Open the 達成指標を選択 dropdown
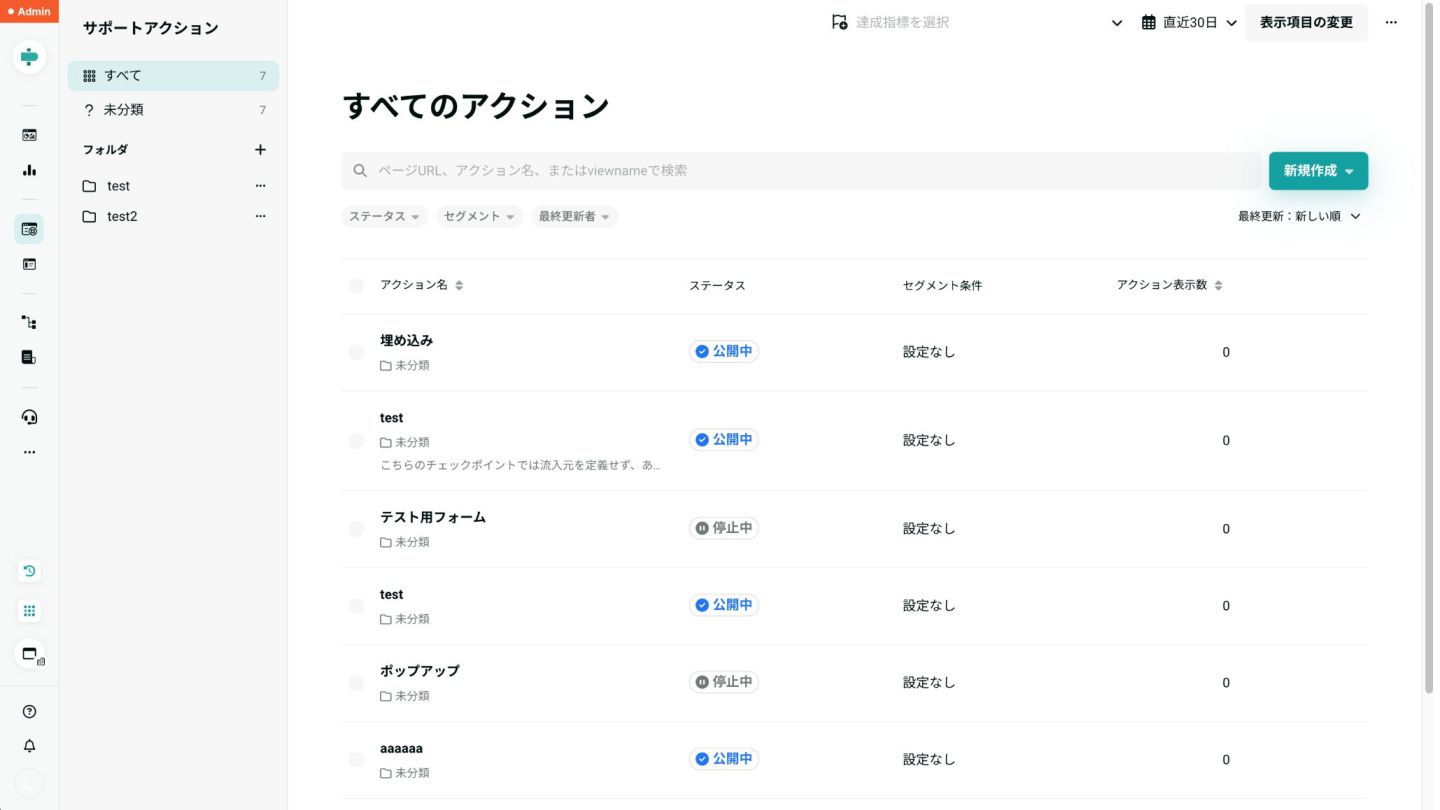Screen dimensions: 1440x810 pos(977,22)
